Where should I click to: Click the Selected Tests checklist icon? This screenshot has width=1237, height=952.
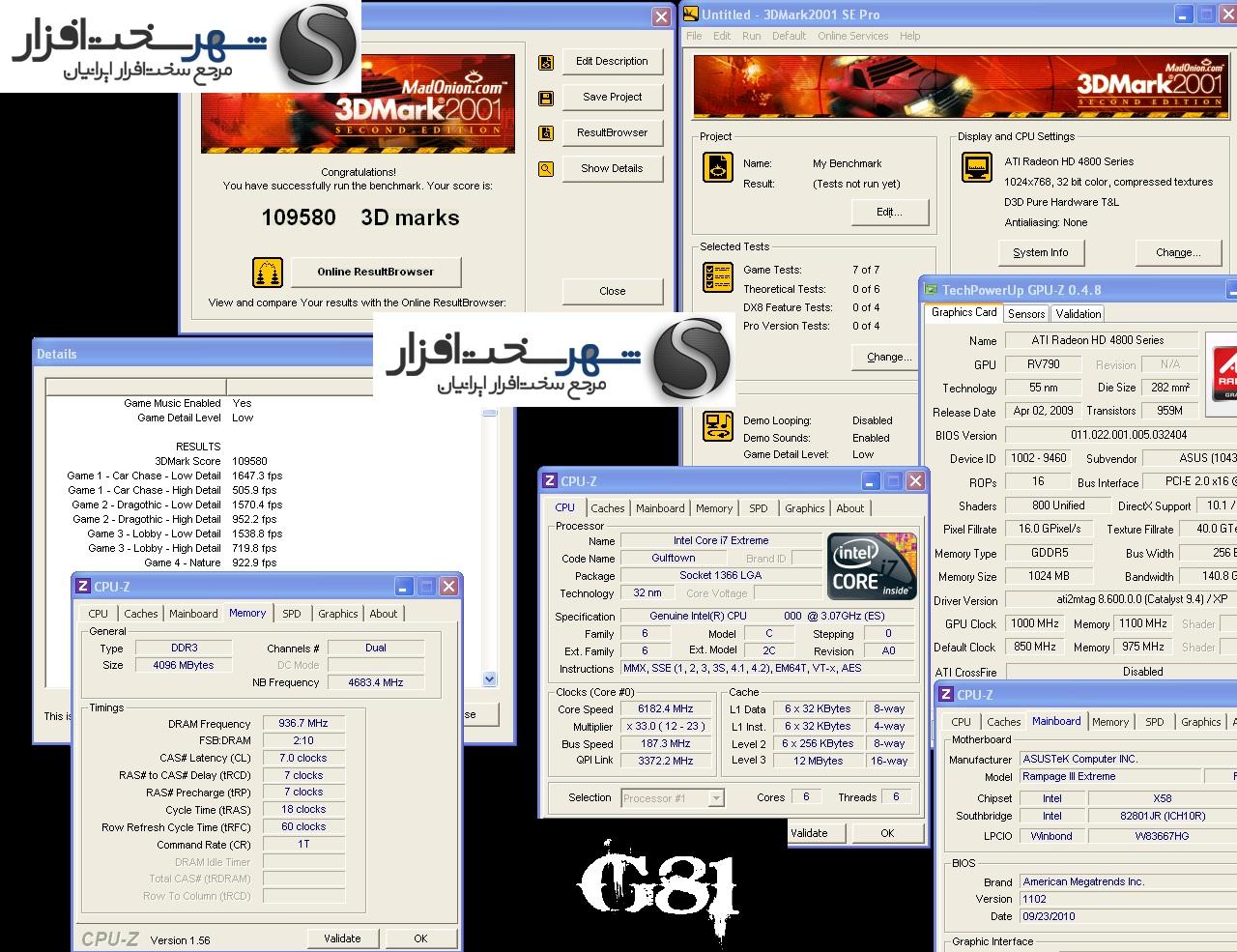(718, 277)
